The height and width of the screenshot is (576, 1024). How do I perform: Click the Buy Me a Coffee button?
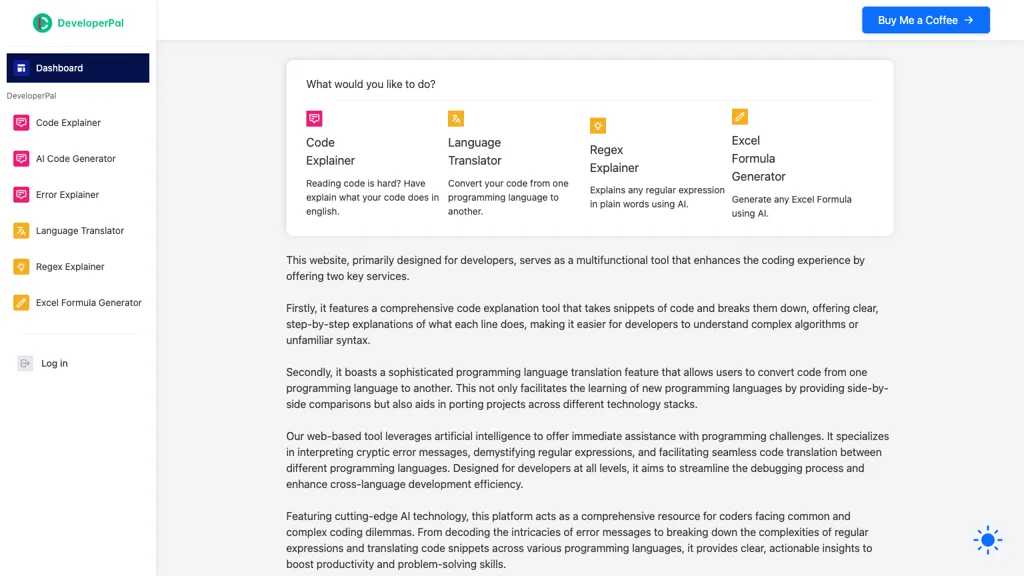[x=925, y=19]
